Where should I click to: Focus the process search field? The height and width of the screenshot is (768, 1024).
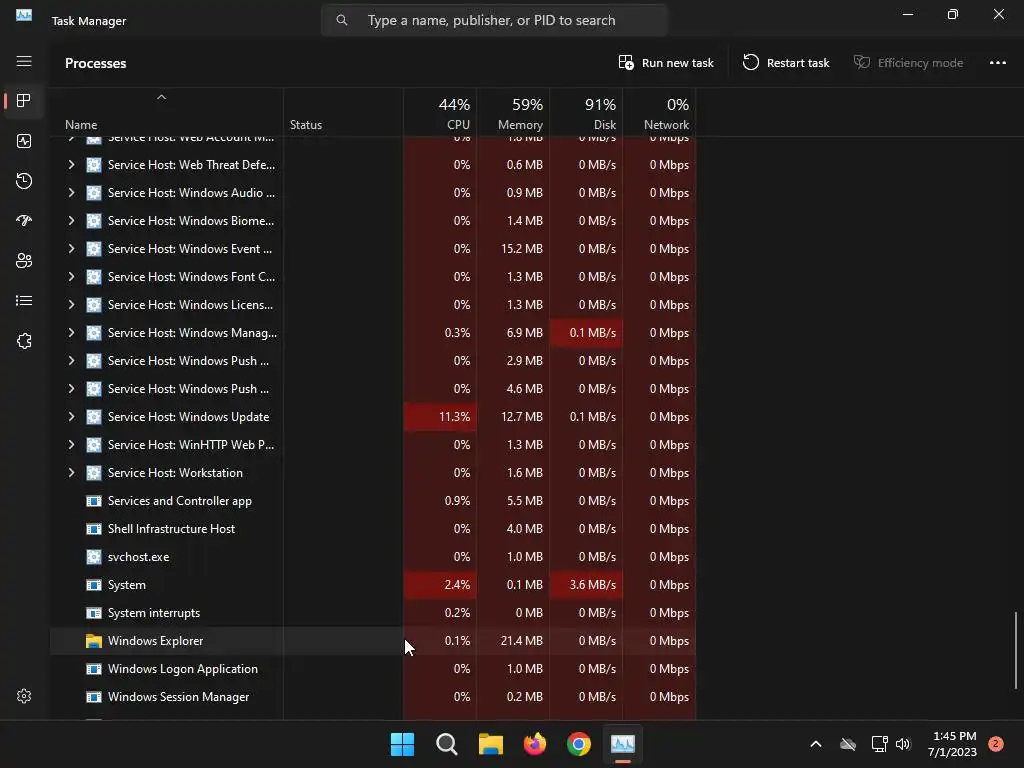pos(494,20)
